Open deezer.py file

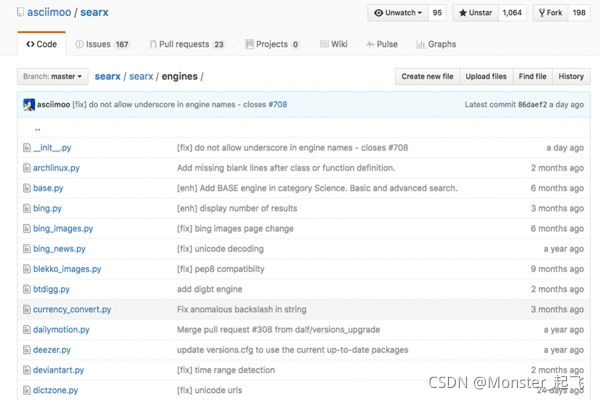pyautogui.click(x=52, y=350)
